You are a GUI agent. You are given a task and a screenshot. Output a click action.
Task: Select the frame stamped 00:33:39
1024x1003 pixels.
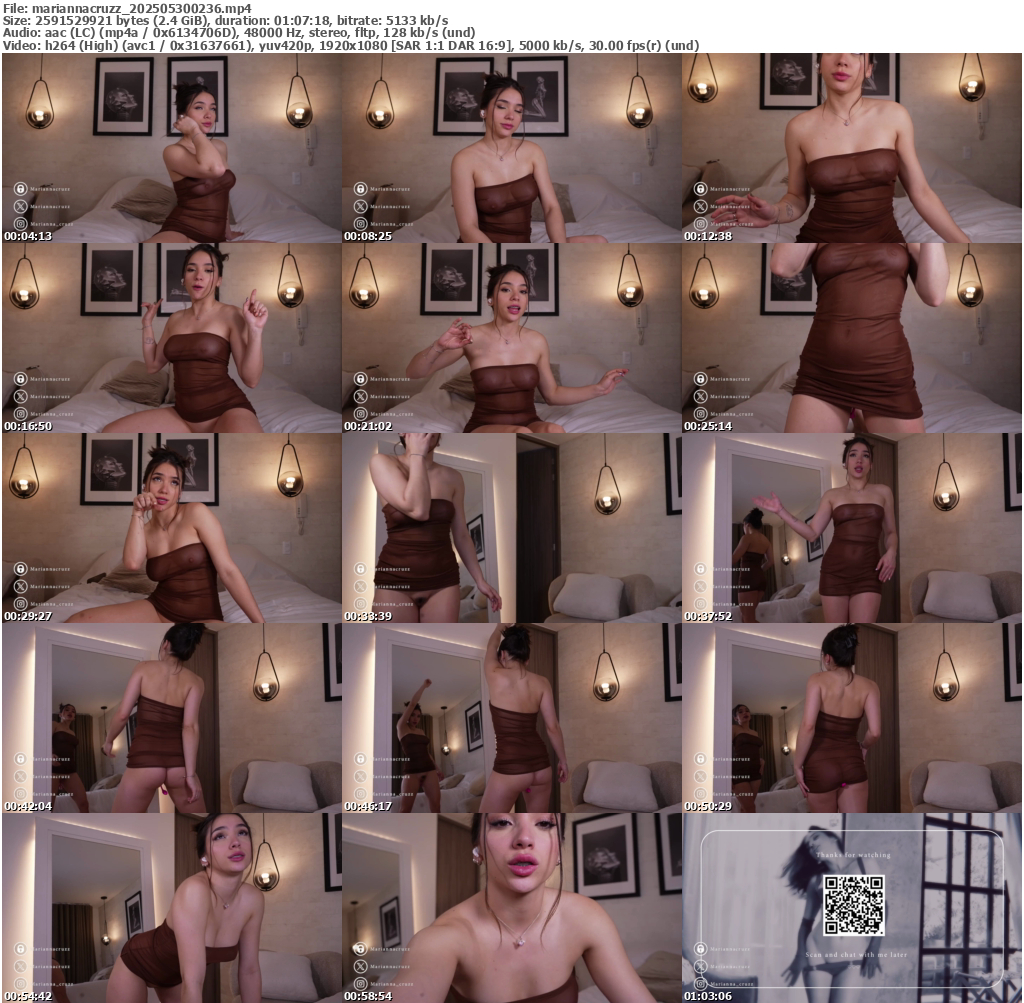511,528
